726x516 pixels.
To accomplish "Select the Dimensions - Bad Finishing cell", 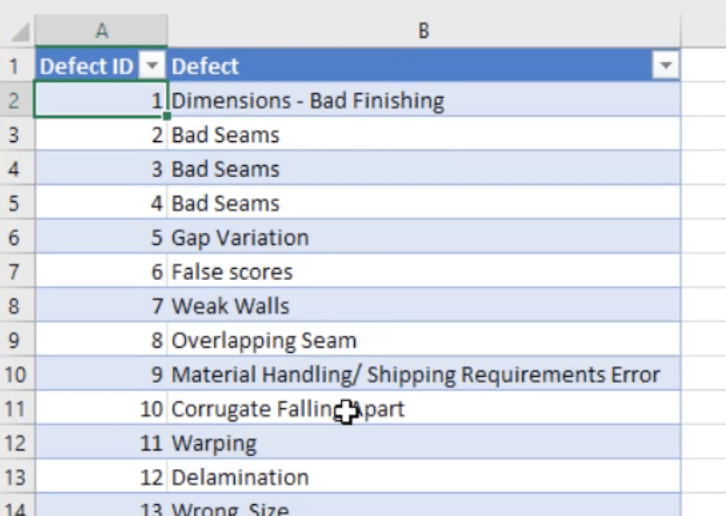I will 424,100.
